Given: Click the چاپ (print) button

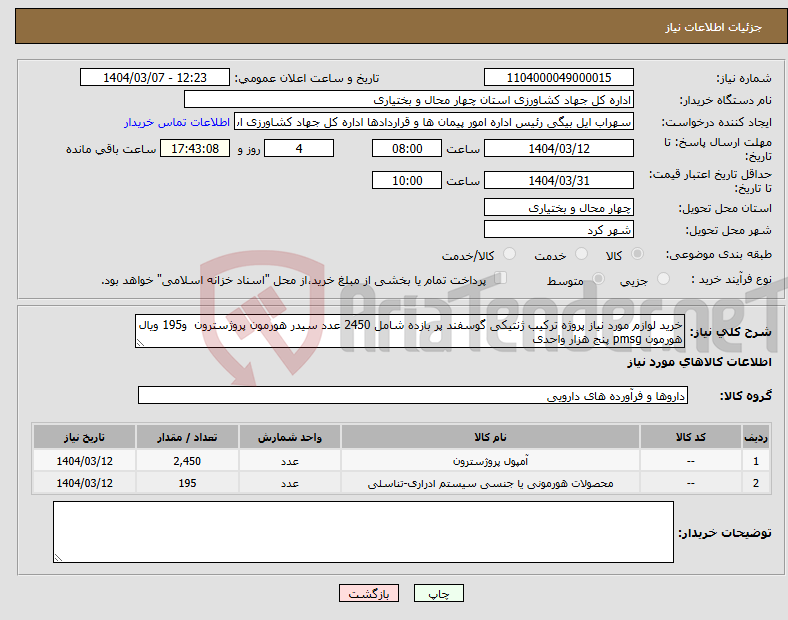Looking at the screenshot, I should click(438, 593).
